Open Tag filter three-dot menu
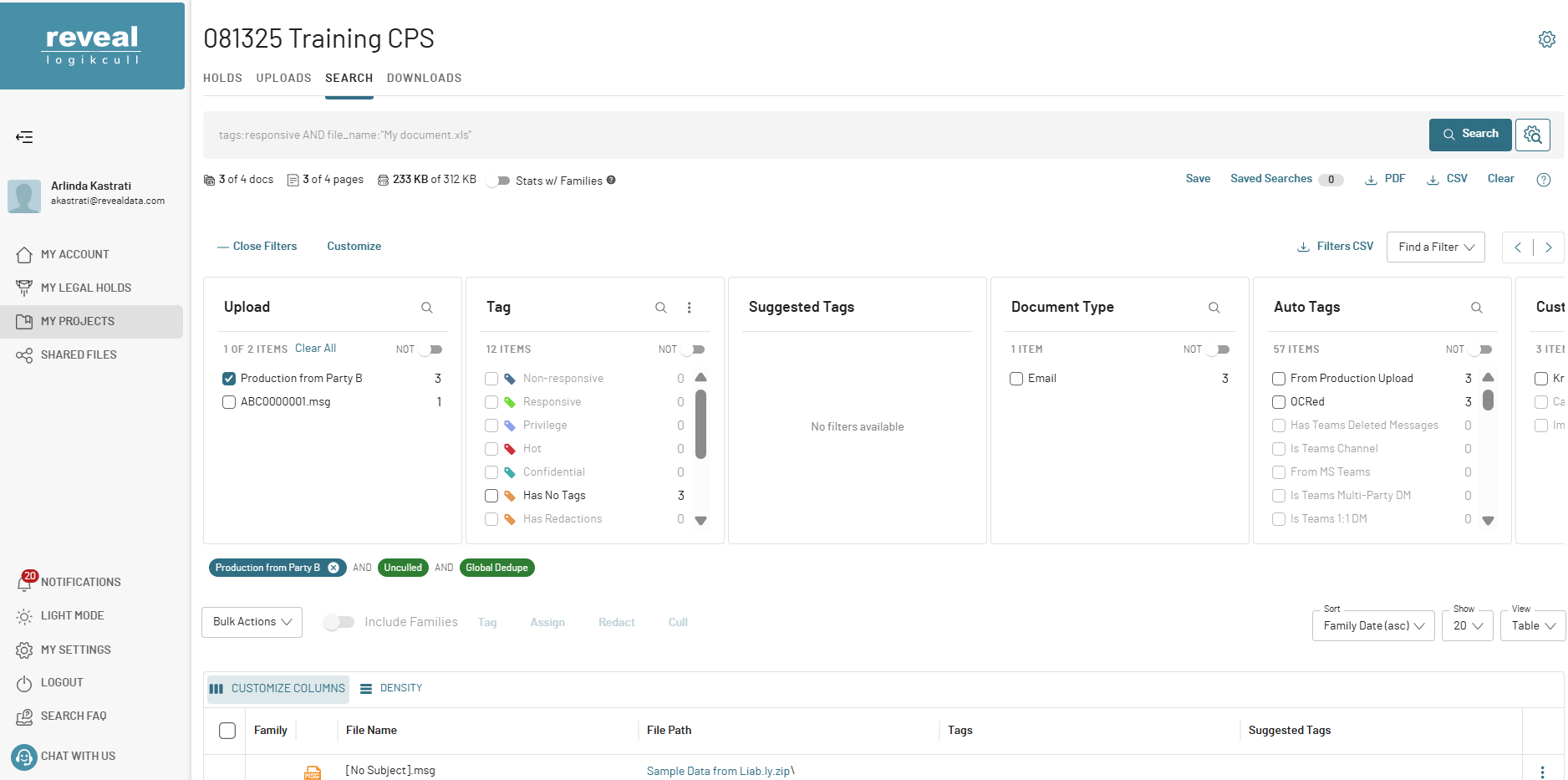Viewport: 1568px width, 780px height. pos(689,308)
